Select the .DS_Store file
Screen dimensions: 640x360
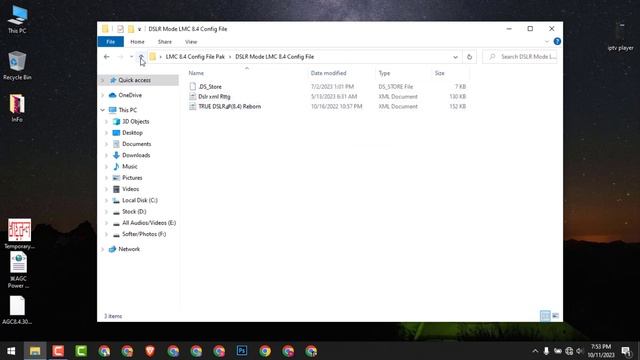210,87
